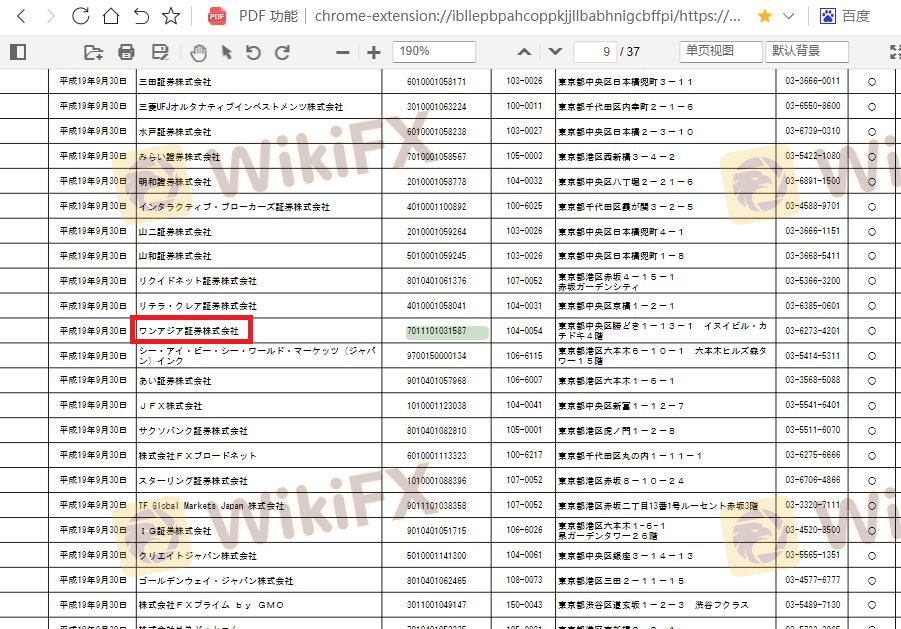Go to the previous PDF page

[x=524, y=52]
